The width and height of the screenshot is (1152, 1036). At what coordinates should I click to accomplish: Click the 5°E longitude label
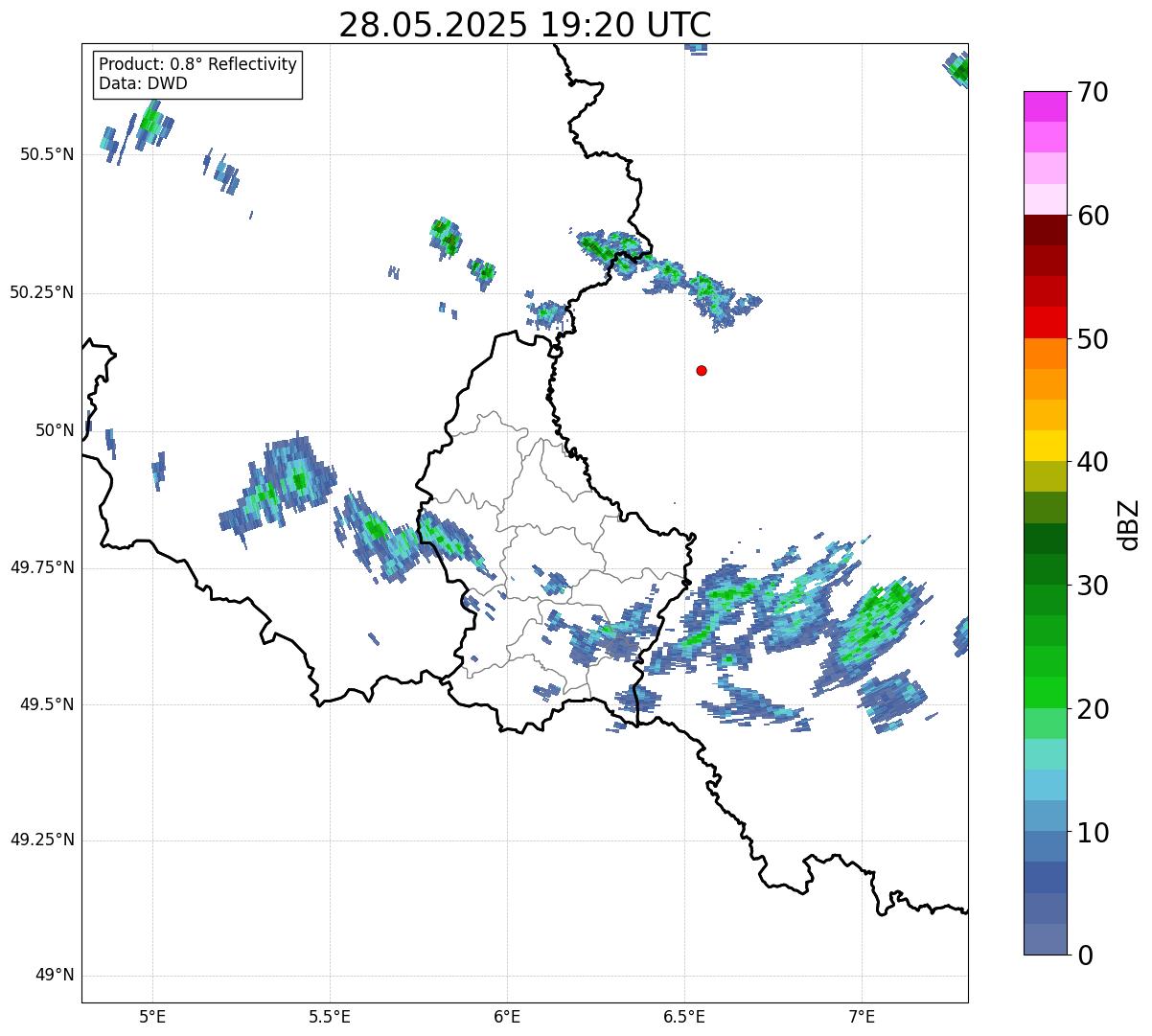[152, 1016]
